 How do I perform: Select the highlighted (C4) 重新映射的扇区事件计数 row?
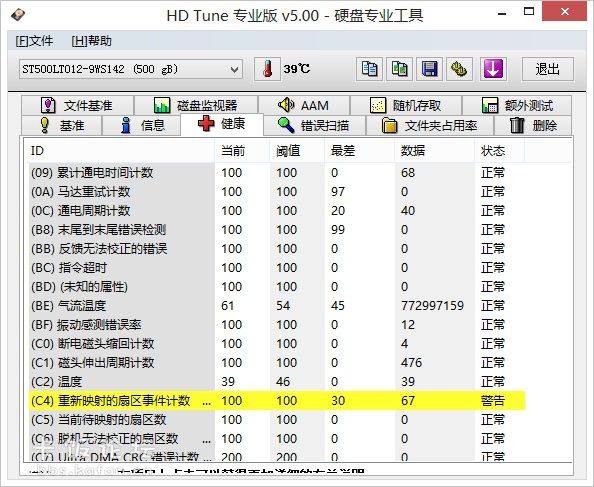pyautogui.click(x=277, y=401)
